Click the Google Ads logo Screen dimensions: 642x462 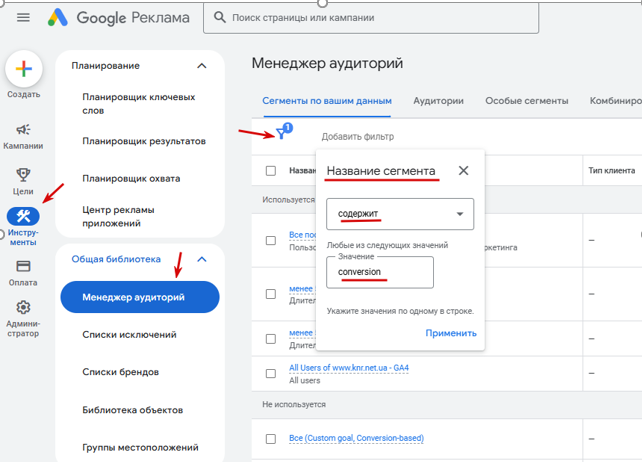point(58,18)
